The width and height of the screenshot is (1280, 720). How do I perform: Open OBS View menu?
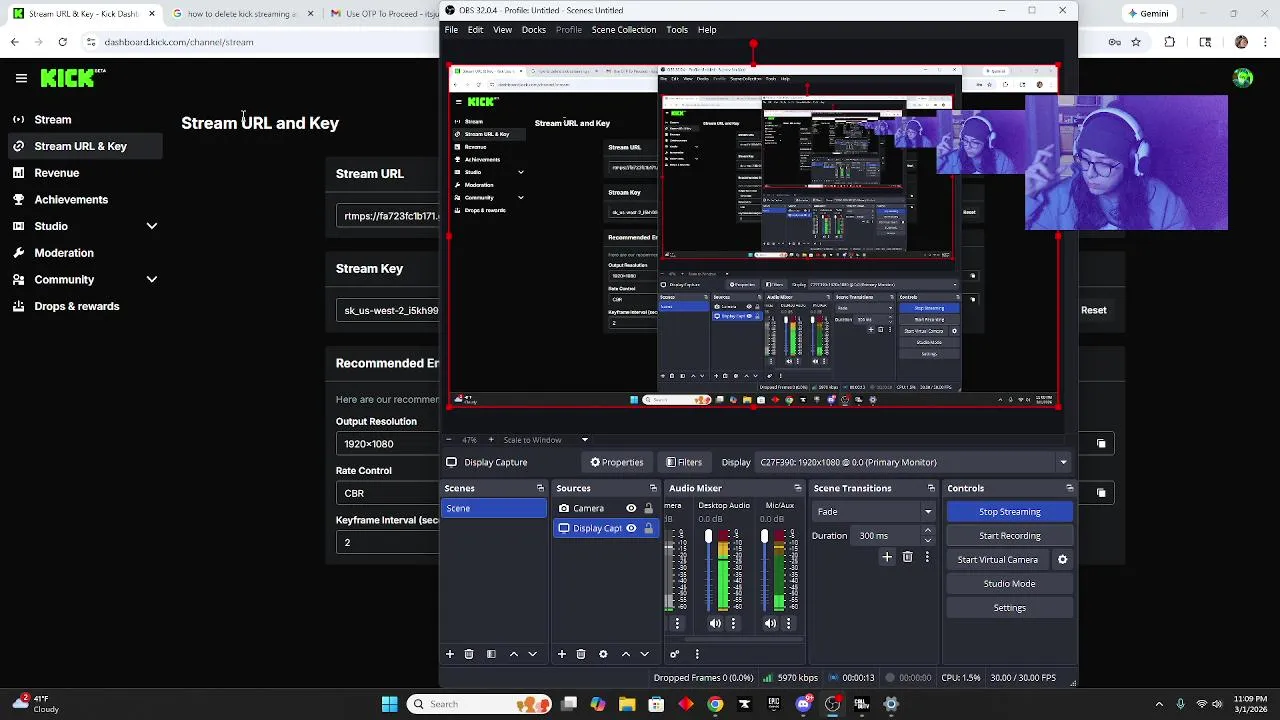click(502, 30)
